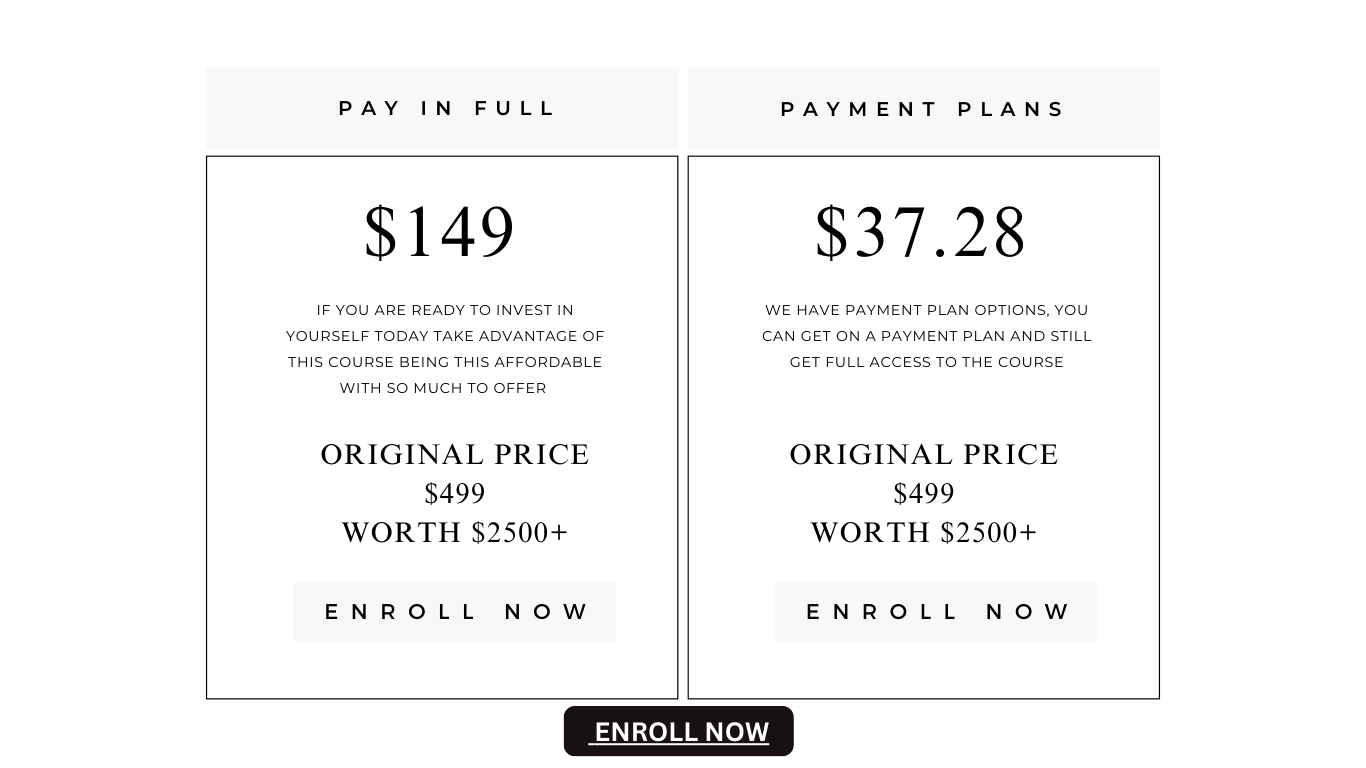Screen dimensions: 1366x768
Task: Click Enroll Now in the Payment Plans card
Action: [936, 612]
